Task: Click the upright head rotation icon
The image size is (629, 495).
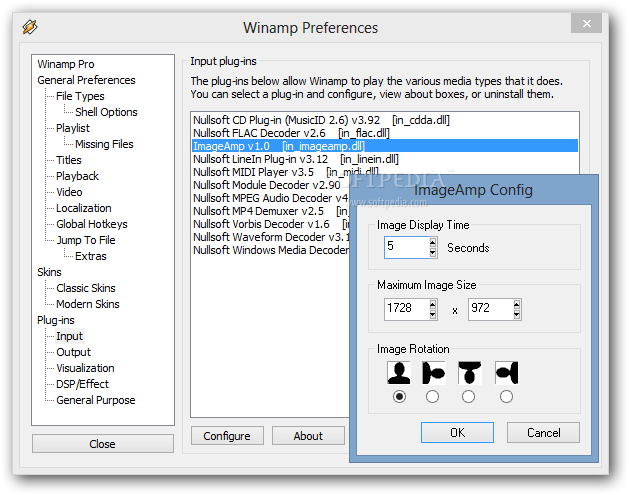Action: click(x=399, y=373)
